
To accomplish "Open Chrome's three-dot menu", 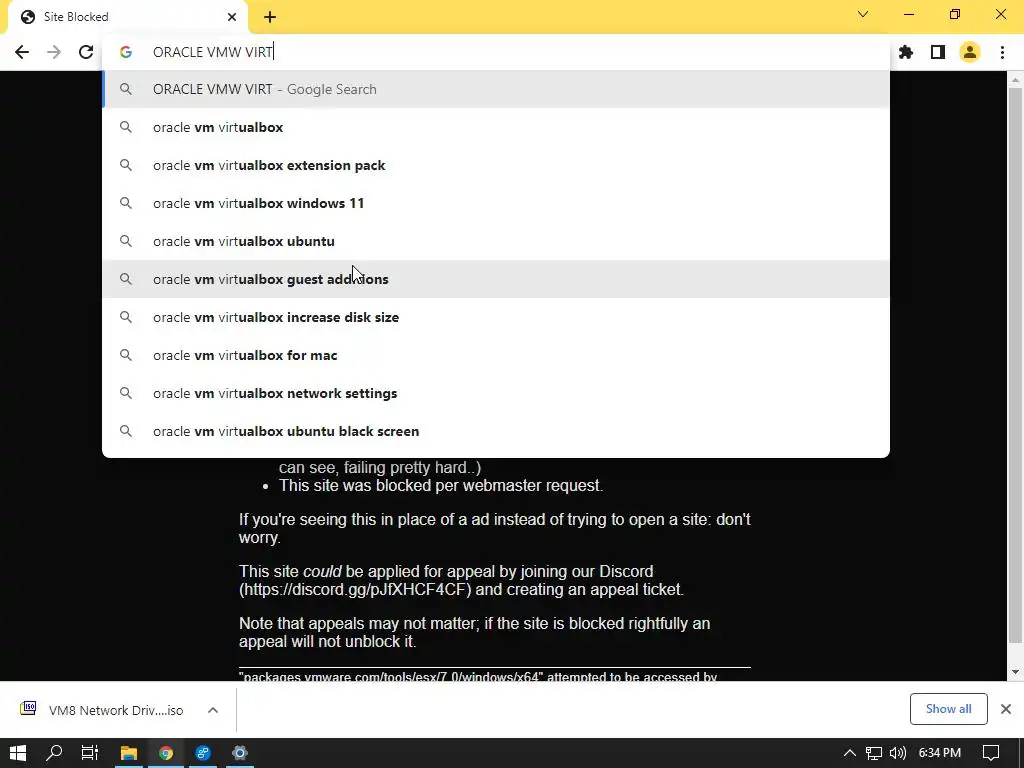I will click(1002, 52).
